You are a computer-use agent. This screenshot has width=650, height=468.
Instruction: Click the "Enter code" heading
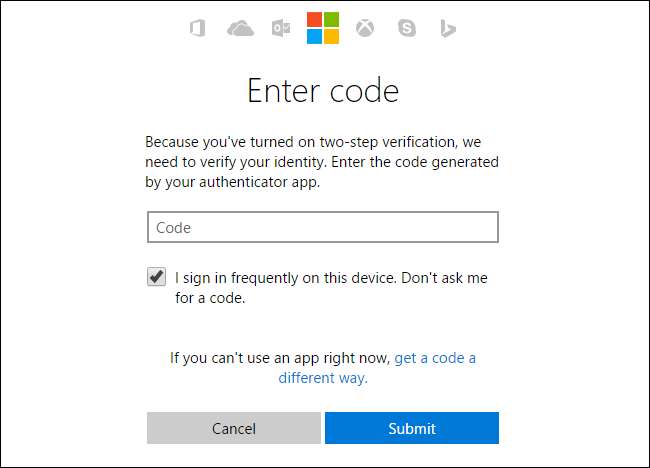pyautogui.click(x=323, y=91)
